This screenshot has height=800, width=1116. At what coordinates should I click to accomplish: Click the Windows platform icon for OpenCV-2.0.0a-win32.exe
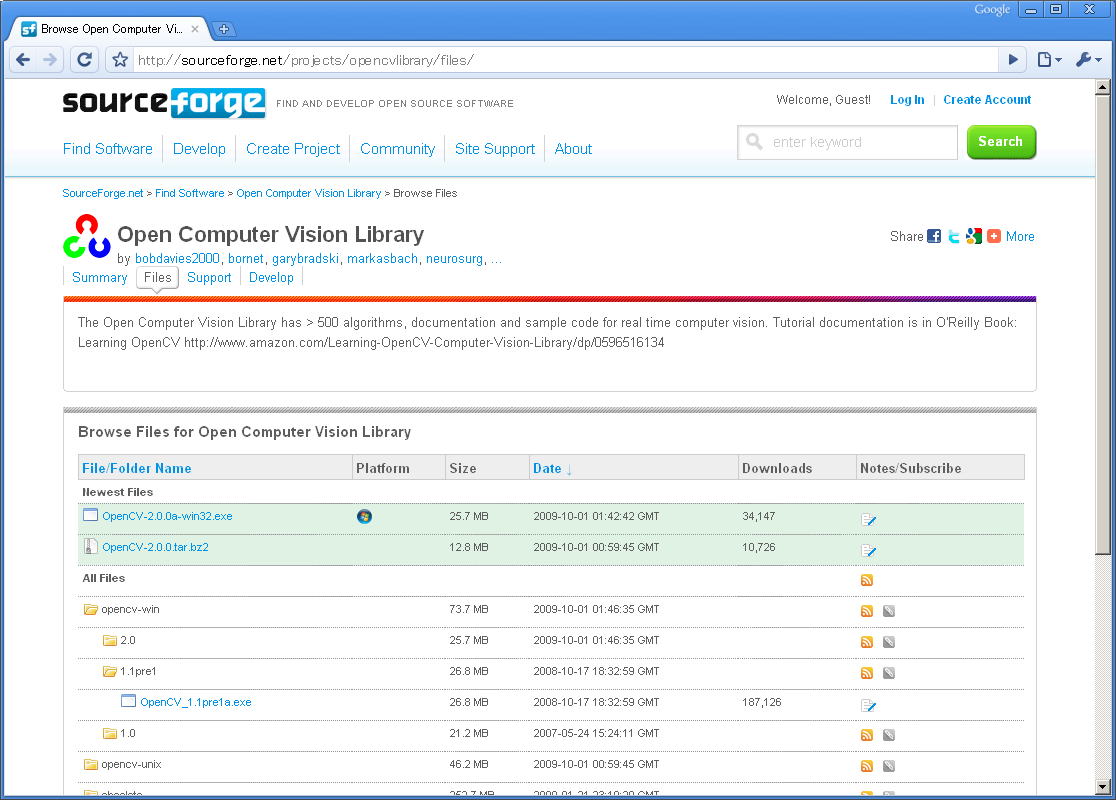coord(364,516)
